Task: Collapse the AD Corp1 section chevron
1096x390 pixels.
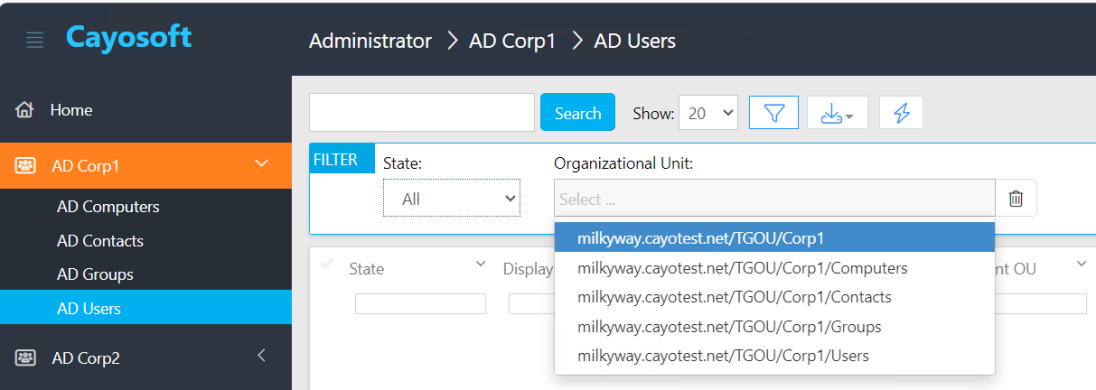Action: (261, 164)
